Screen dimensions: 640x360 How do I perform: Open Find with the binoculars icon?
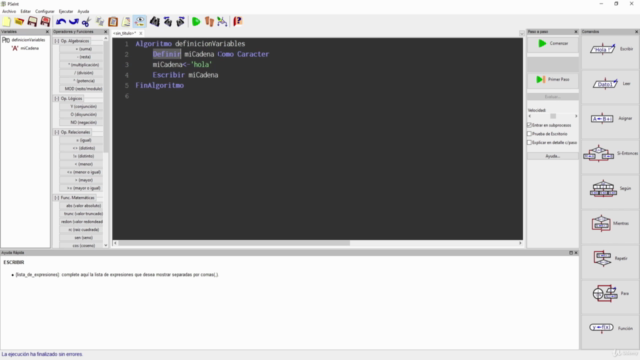click(x=154, y=22)
